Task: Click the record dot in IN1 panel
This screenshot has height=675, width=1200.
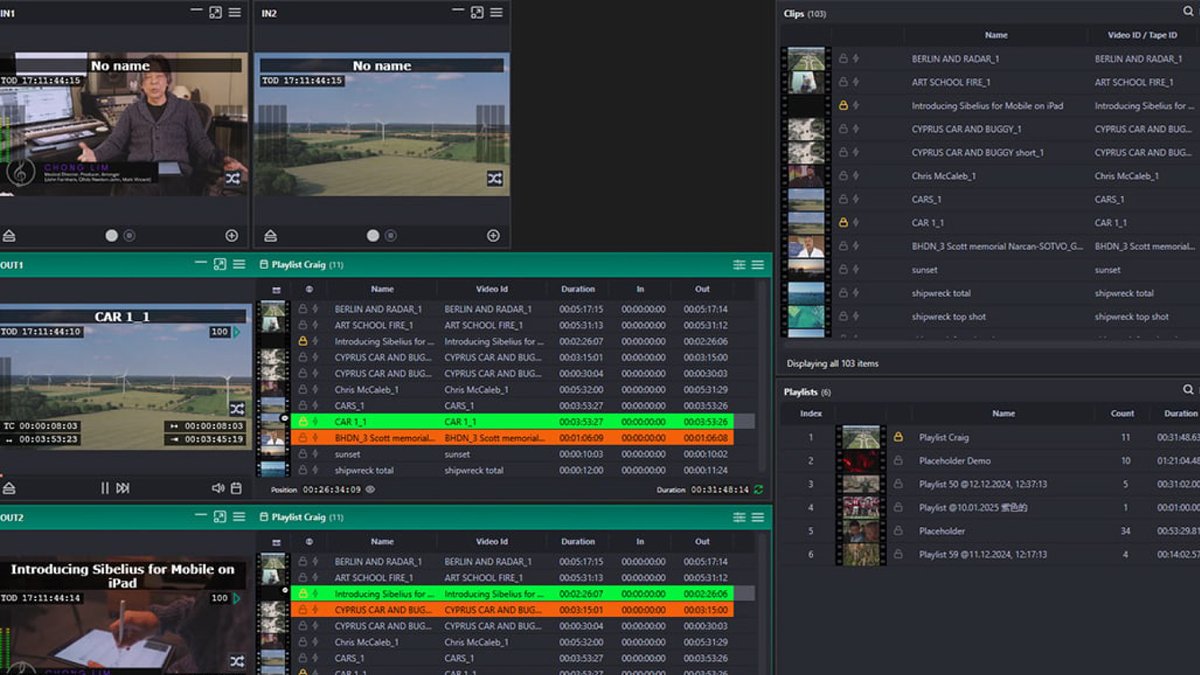Action: [x=130, y=236]
